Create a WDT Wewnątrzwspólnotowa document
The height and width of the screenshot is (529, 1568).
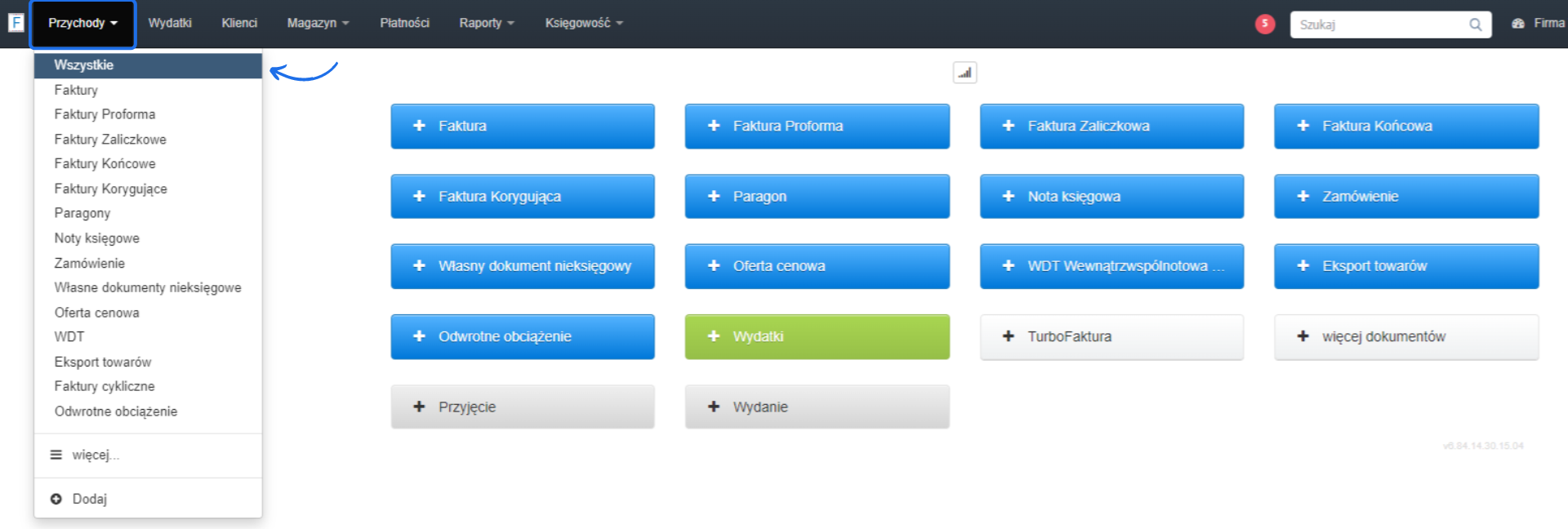[1111, 266]
